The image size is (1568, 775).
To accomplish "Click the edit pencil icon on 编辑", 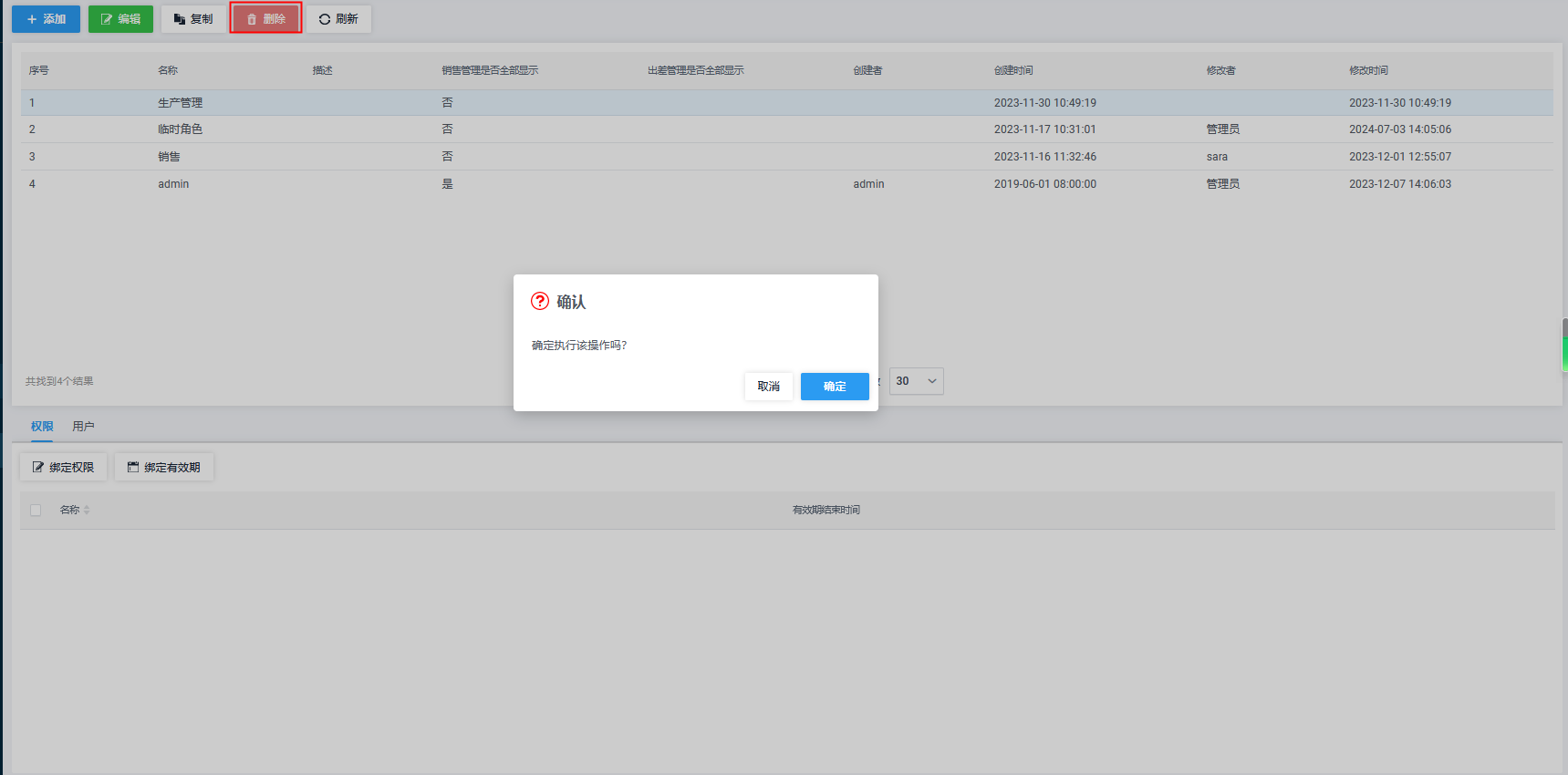I will (107, 19).
